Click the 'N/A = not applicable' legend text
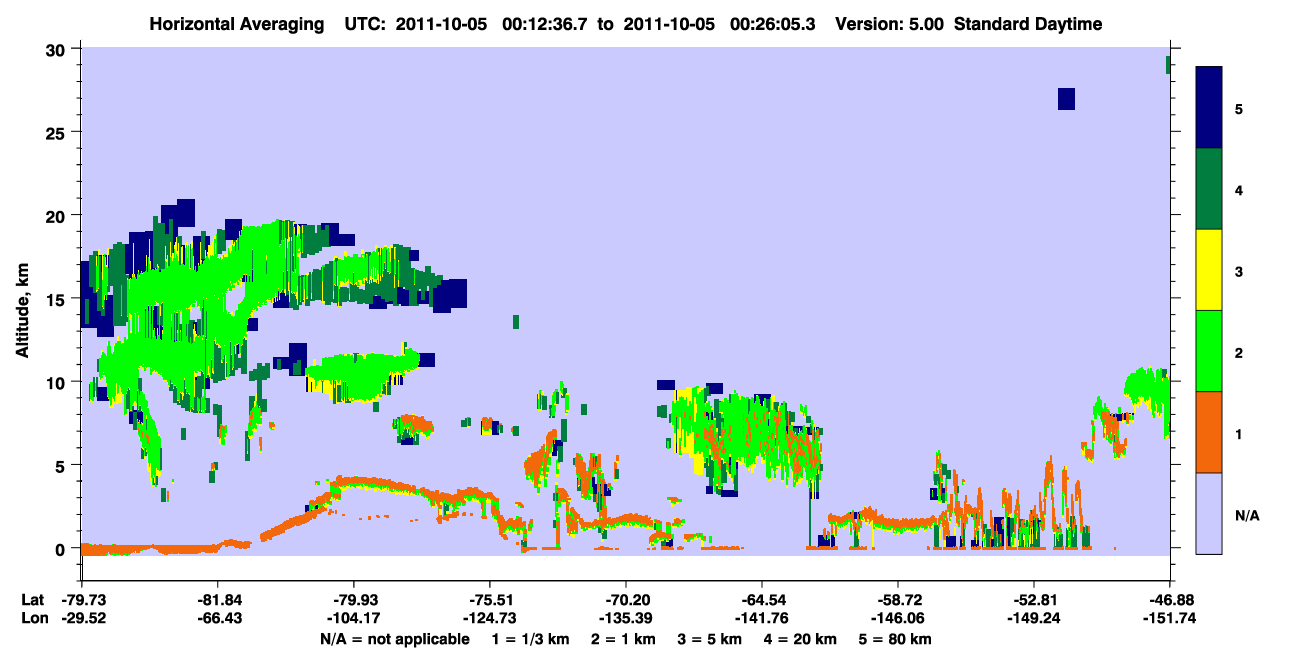 point(395,639)
